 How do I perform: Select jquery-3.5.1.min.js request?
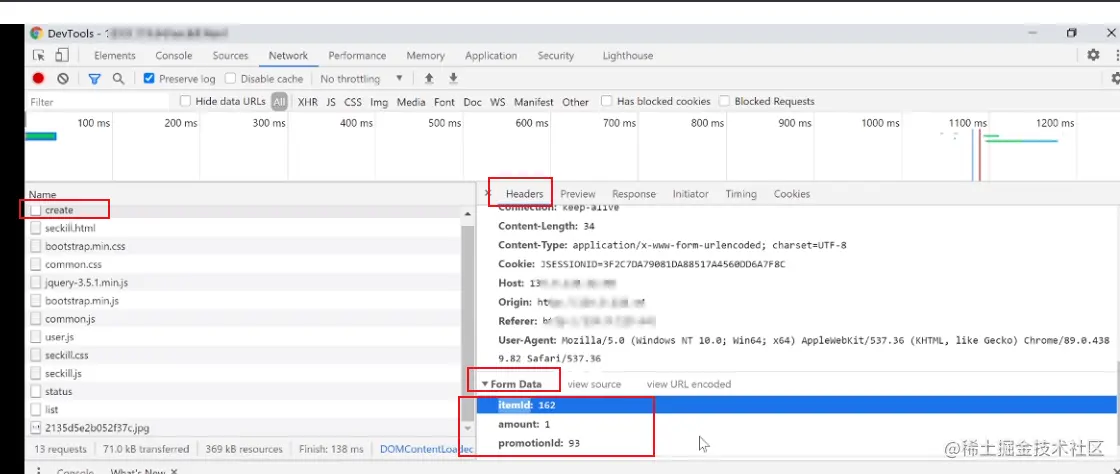(246, 283)
